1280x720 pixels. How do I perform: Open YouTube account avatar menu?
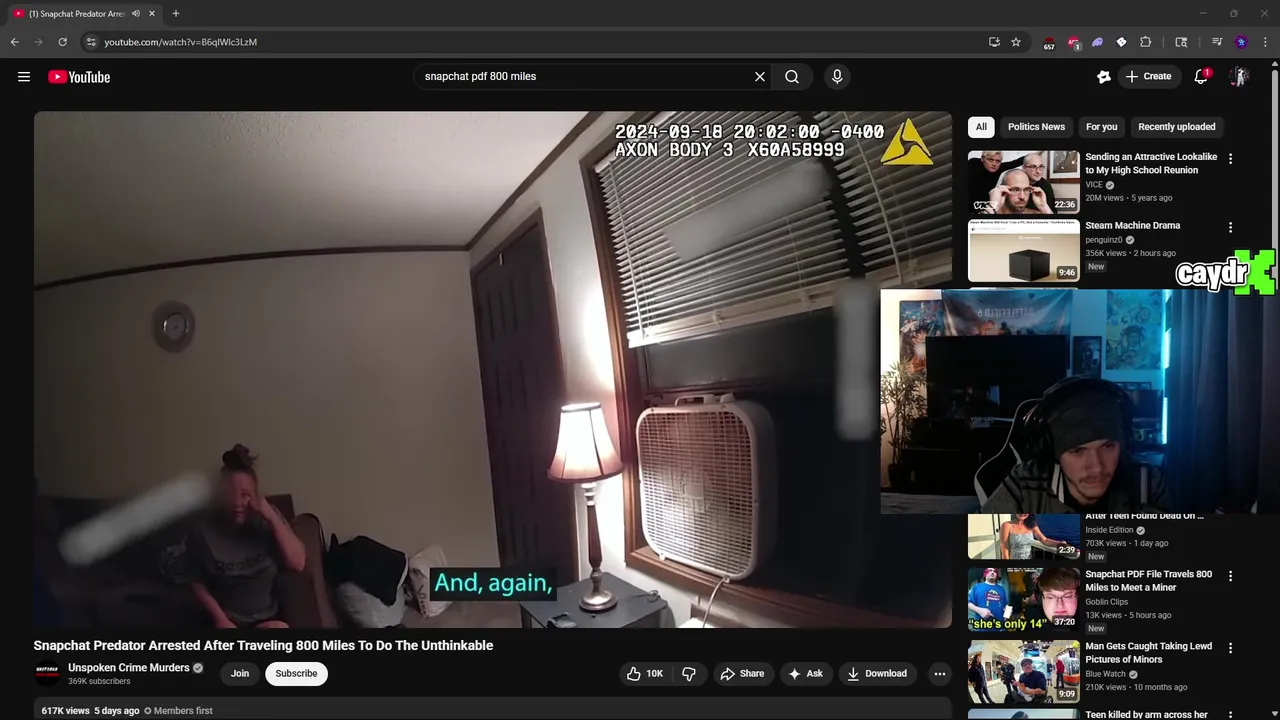1238,77
